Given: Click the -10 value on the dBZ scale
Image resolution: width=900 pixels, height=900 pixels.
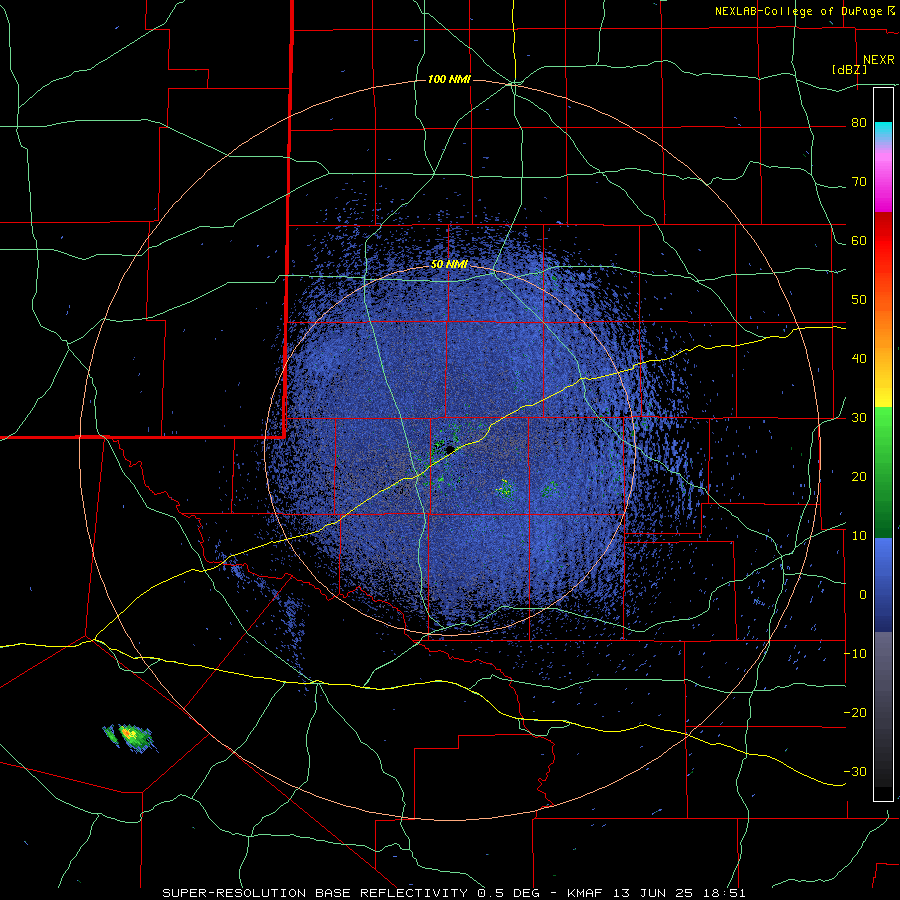Looking at the screenshot, I should pyautogui.click(x=856, y=654).
